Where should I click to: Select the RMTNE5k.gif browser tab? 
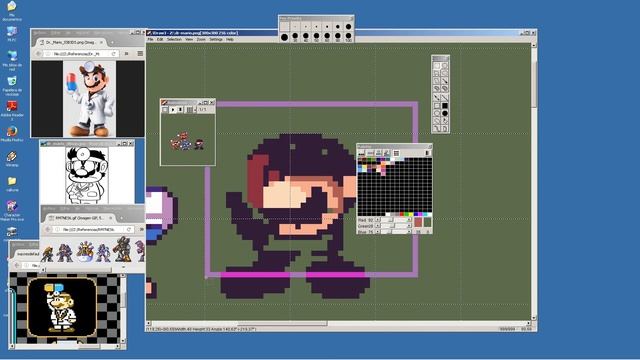pos(80,218)
